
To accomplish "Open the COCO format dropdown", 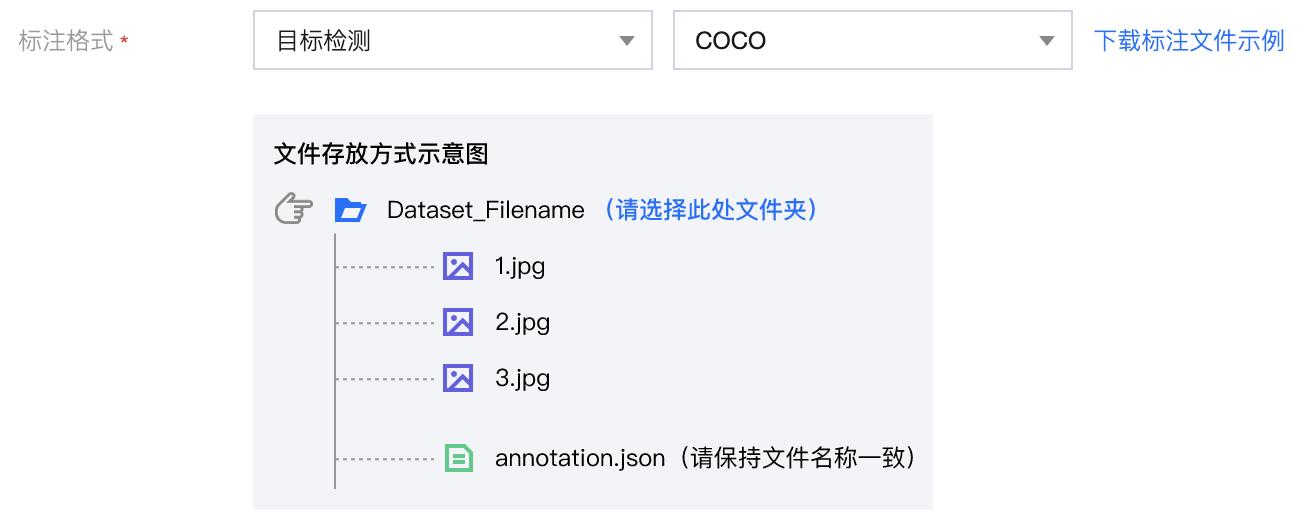I will tap(873, 41).
